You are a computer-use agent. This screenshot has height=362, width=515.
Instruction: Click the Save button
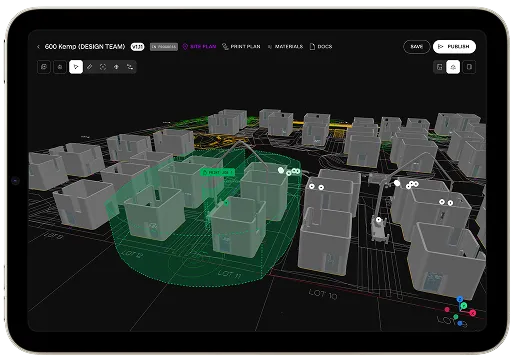point(417,47)
